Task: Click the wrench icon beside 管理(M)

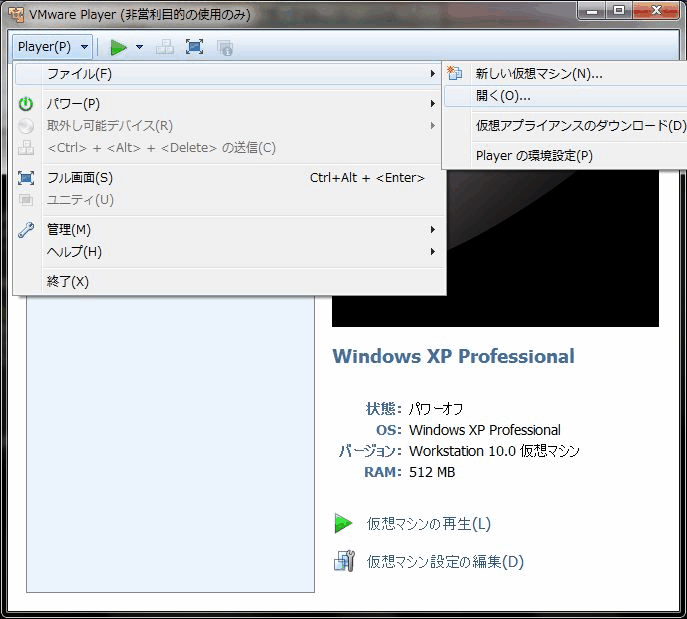Action: 26,230
